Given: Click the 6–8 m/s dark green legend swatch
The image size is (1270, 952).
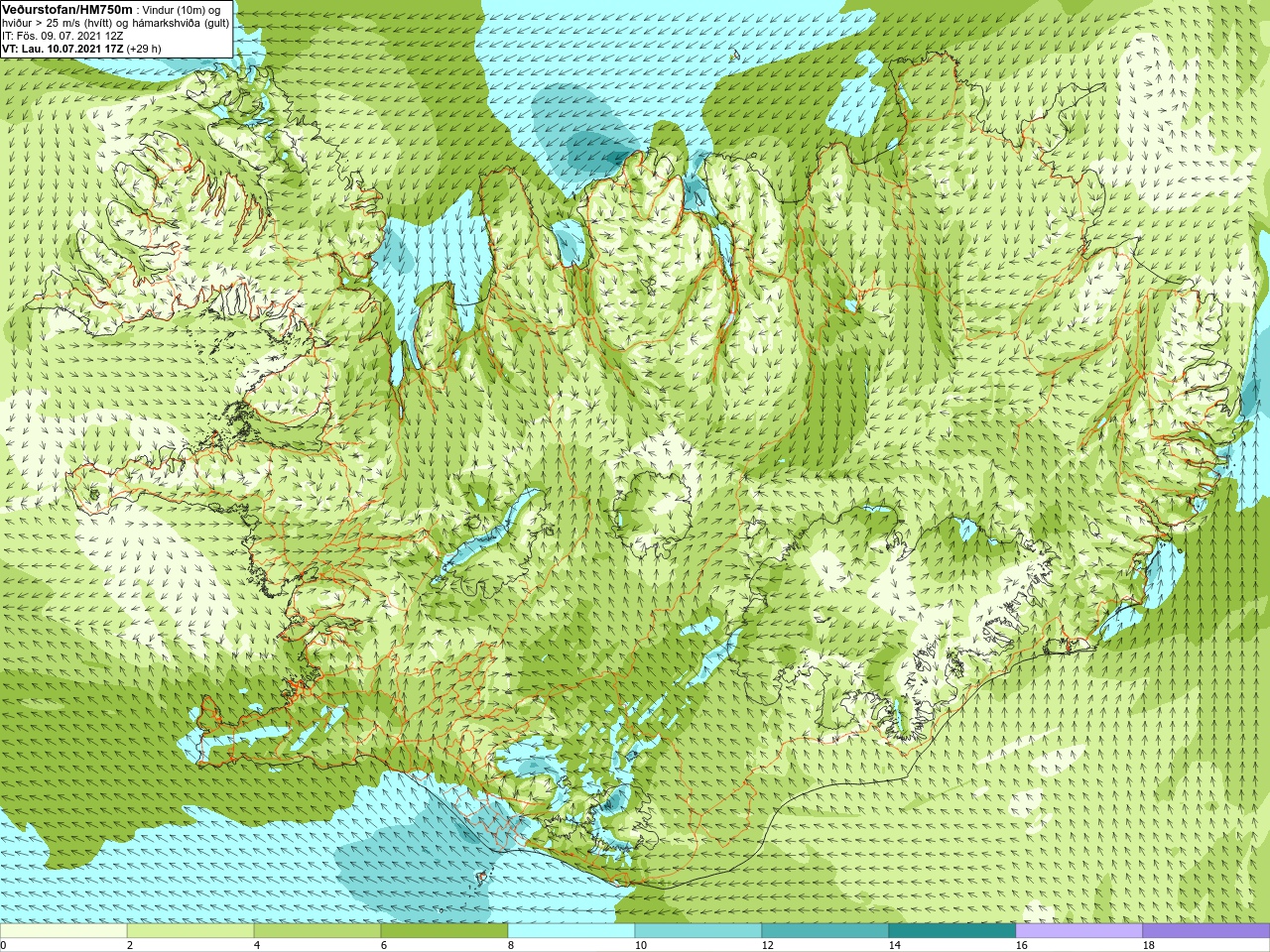Looking at the screenshot, I should click(x=444, y=931).
